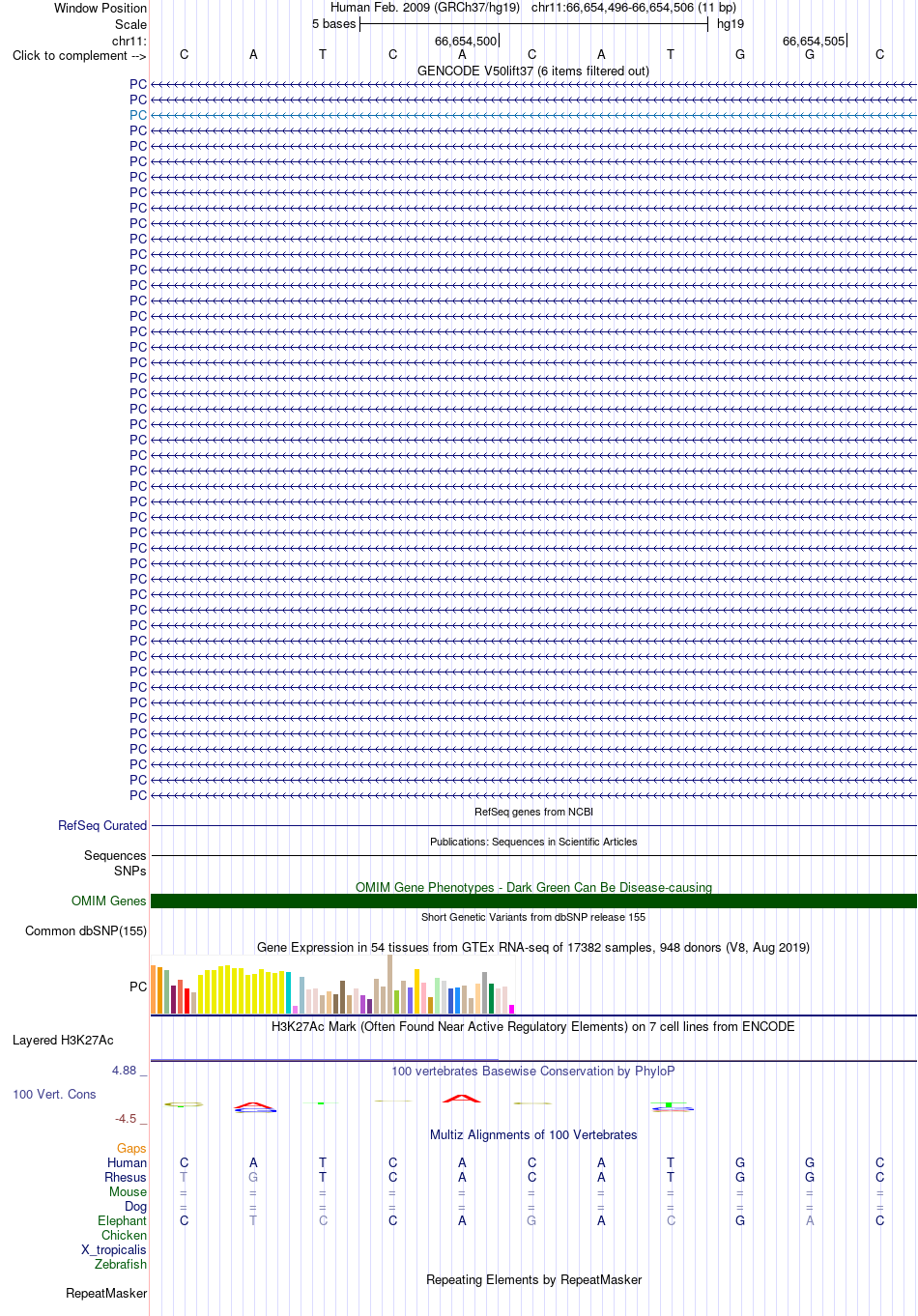Click the OMIM Genes label
The image size is (918, 1316).
(x=109, y=901)
